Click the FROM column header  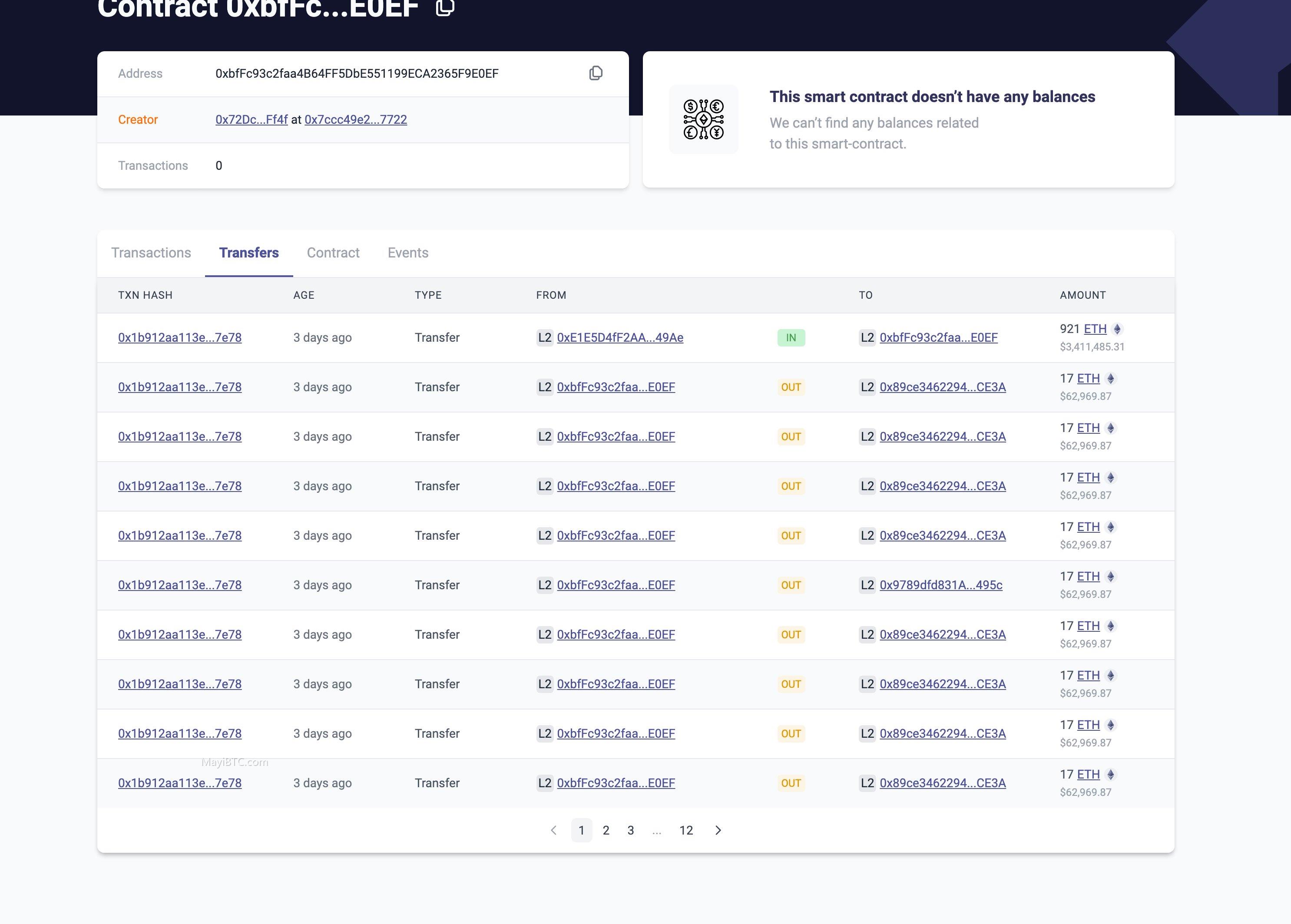tap(551, 295)
